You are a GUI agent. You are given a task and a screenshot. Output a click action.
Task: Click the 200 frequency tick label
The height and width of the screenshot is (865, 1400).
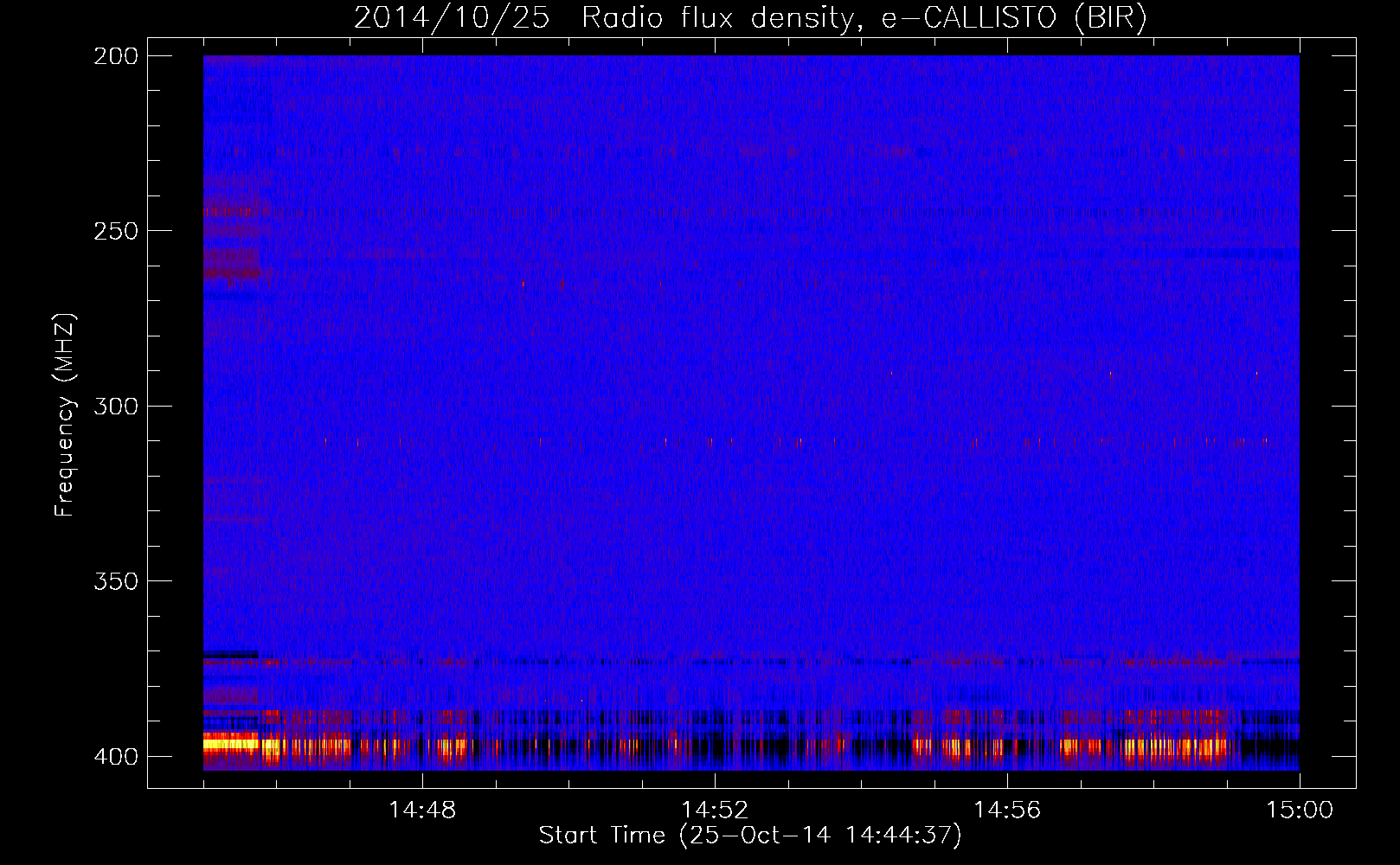(116, 56)
